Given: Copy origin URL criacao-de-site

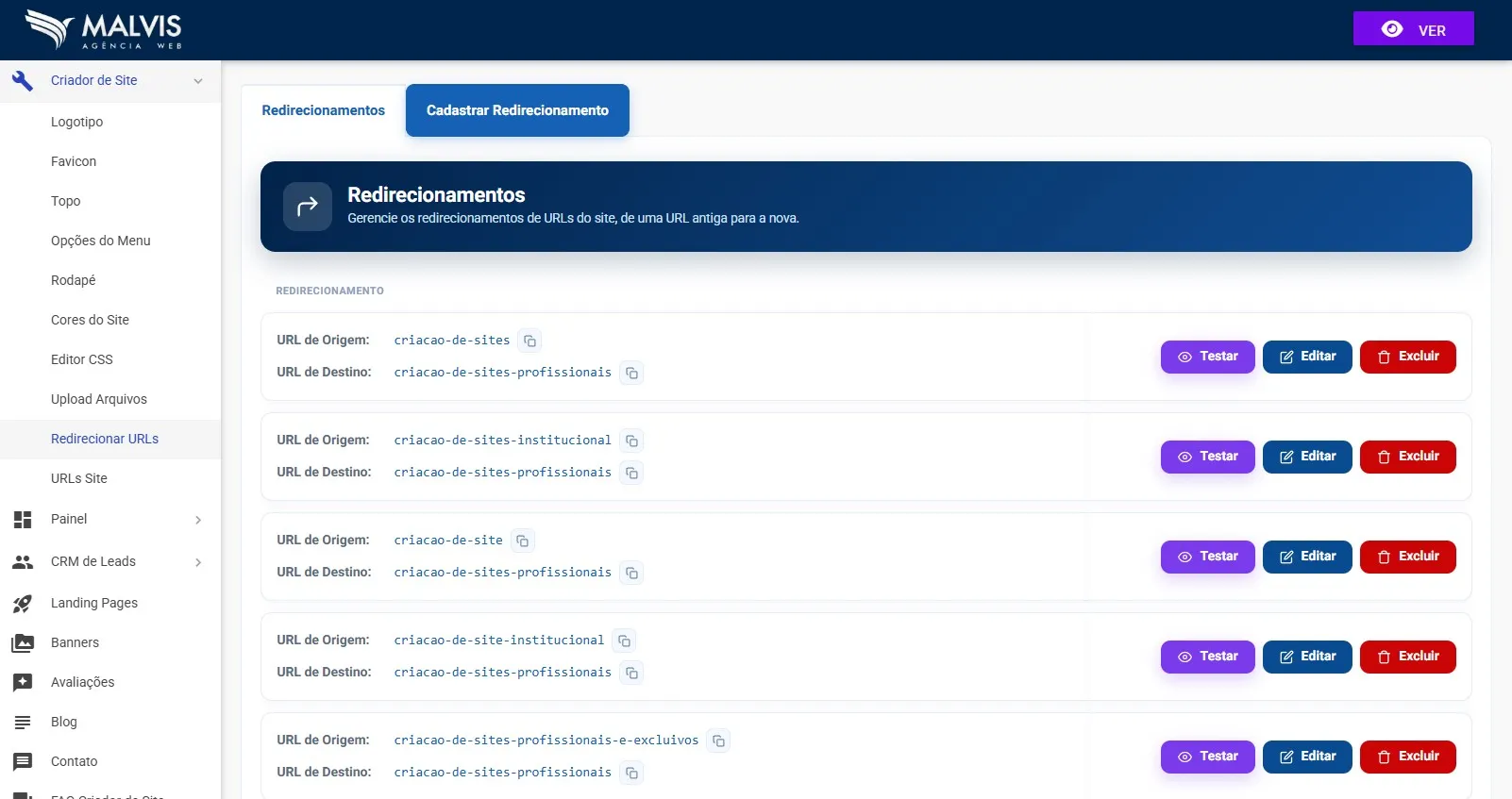Looking at the screenshot, I should click(523, 541).
